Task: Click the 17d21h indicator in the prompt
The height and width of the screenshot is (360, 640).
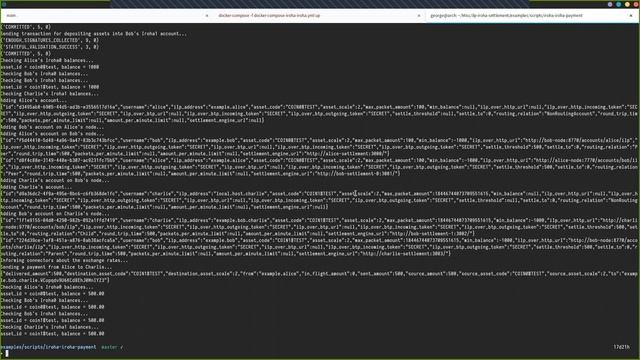Action: pyautogui.click(x=622, y=347)
